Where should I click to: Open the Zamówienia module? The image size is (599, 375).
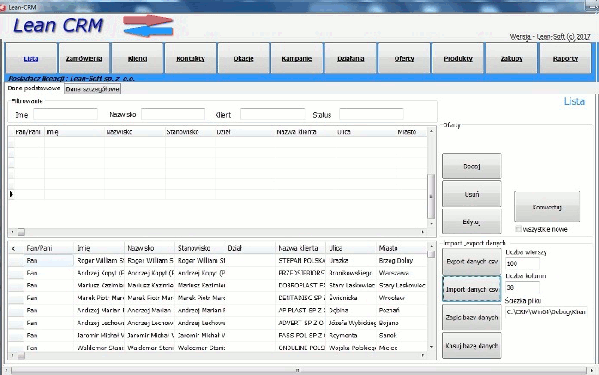coord(84,58)
